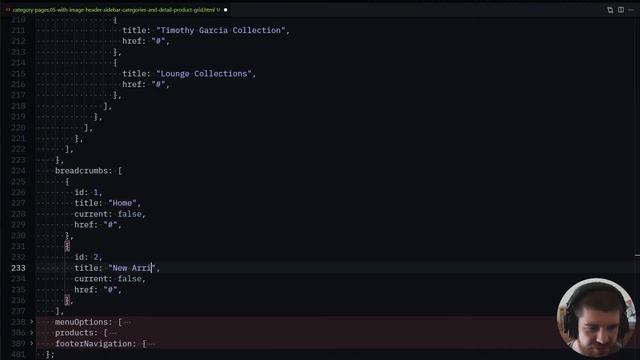Click the id: 2 line

(x=88, y=257)
